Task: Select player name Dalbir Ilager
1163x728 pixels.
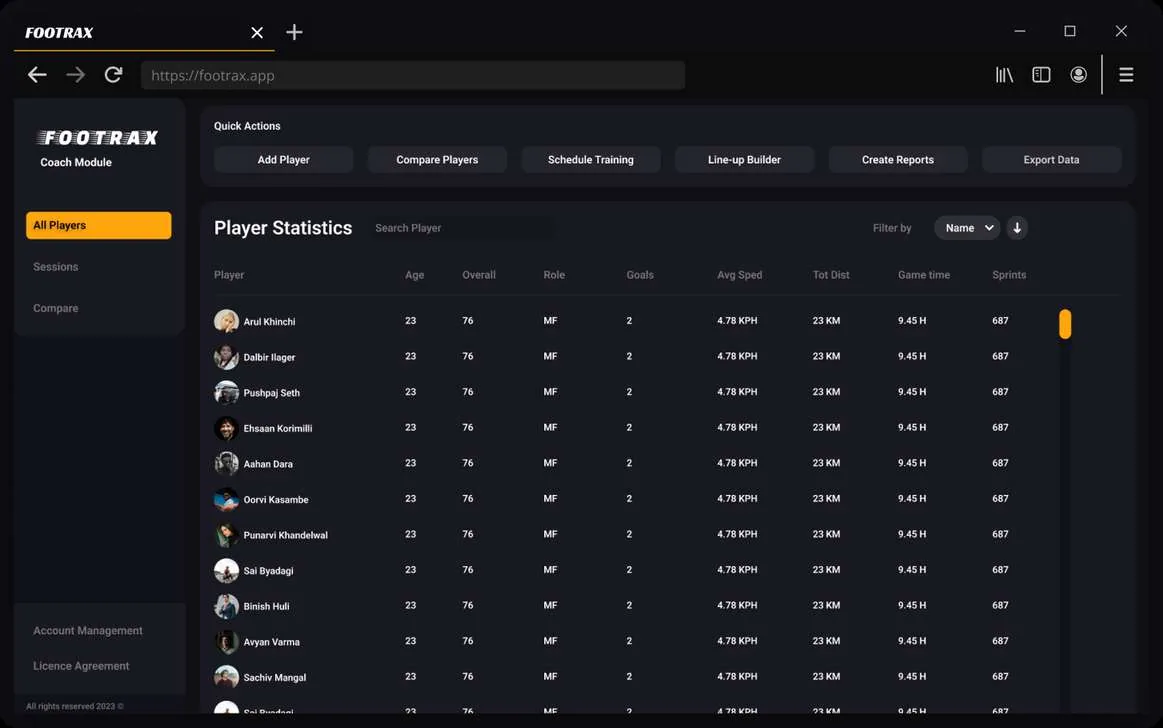Action: click(x=269, y=357)
